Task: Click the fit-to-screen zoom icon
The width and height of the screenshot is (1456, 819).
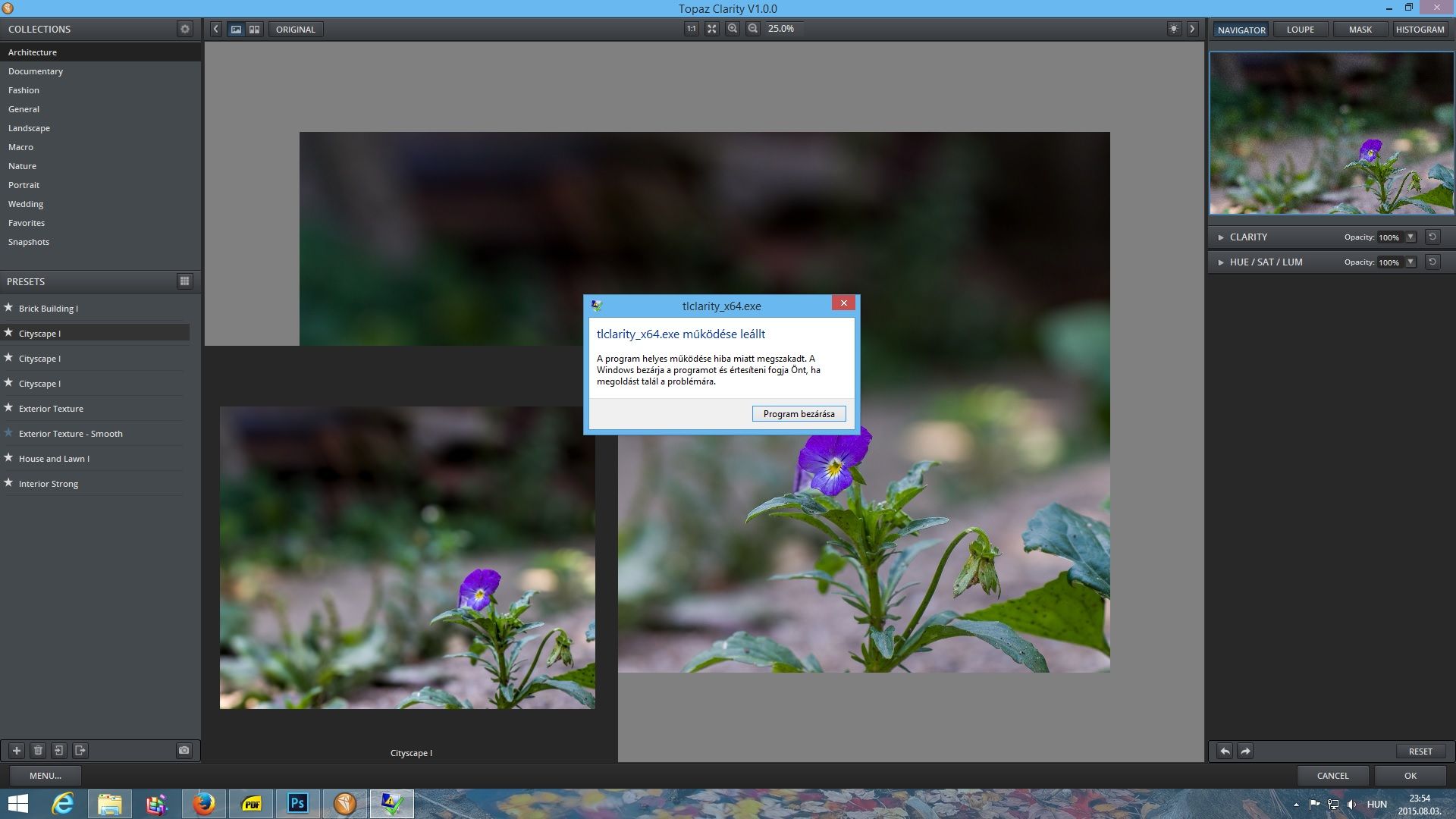Action: [711, 29]
